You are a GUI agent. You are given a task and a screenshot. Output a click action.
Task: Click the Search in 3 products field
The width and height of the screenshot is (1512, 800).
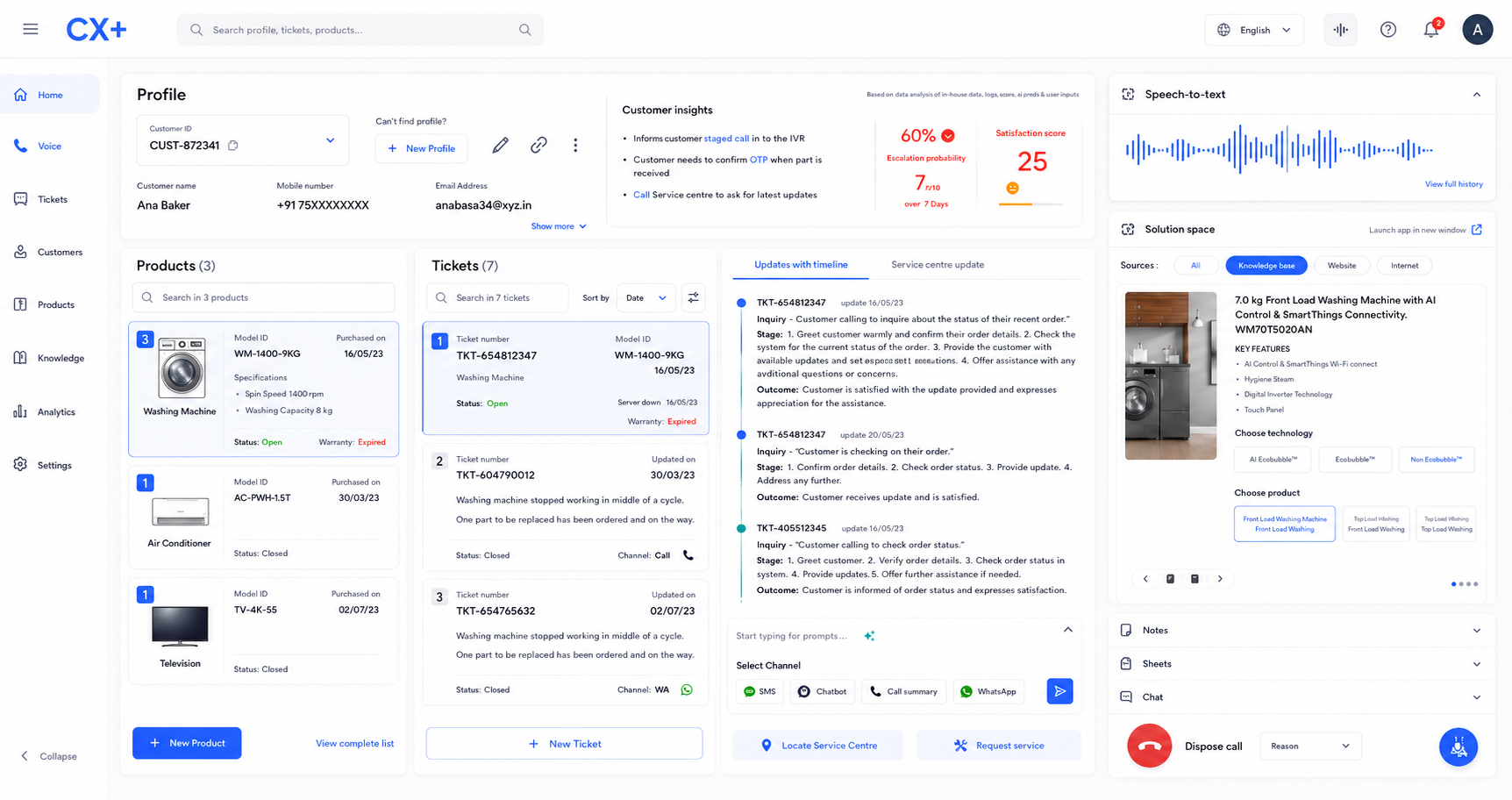coord(263,297)
